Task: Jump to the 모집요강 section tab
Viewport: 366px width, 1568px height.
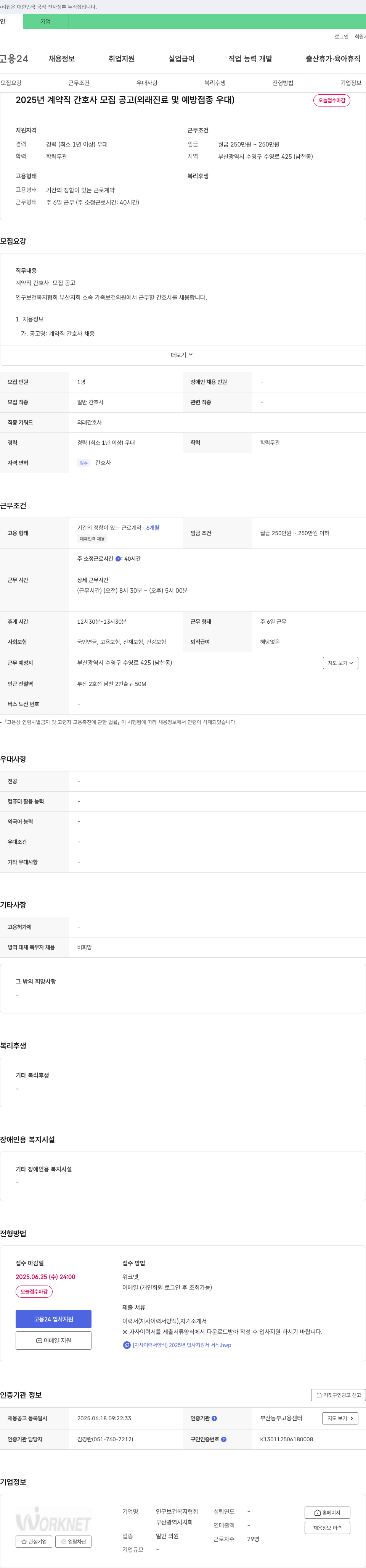Action: coord(11,83)
